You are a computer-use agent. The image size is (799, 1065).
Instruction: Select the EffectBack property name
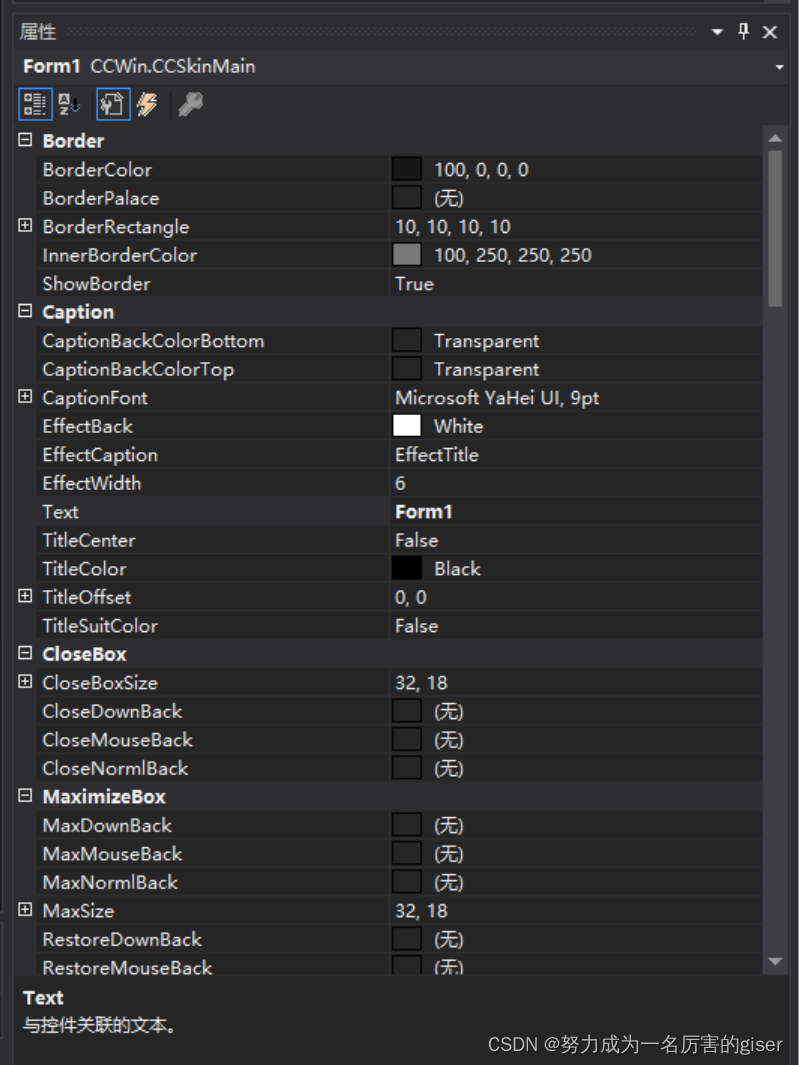pos(88,427)
